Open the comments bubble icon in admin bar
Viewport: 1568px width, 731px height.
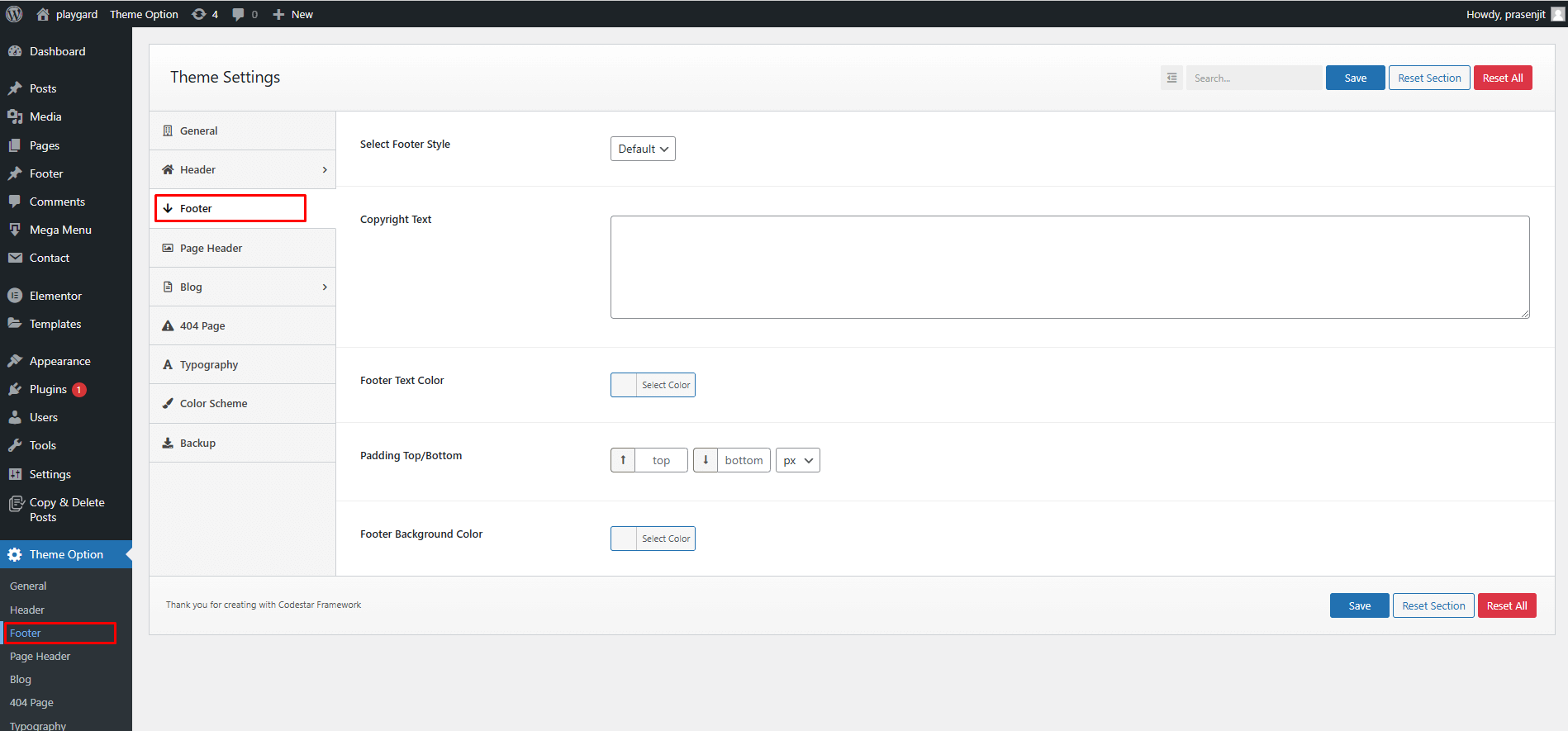click(238, 14)
